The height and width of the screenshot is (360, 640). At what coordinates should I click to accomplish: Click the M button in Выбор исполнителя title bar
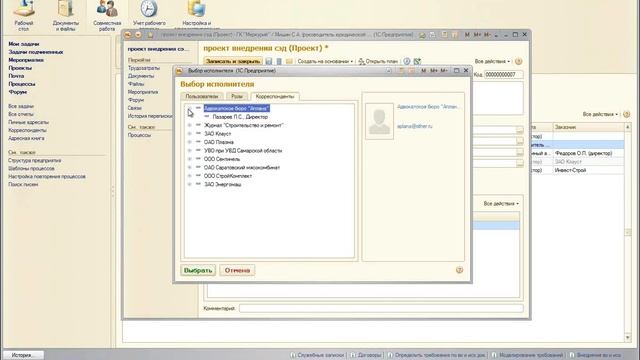(423, 71)
